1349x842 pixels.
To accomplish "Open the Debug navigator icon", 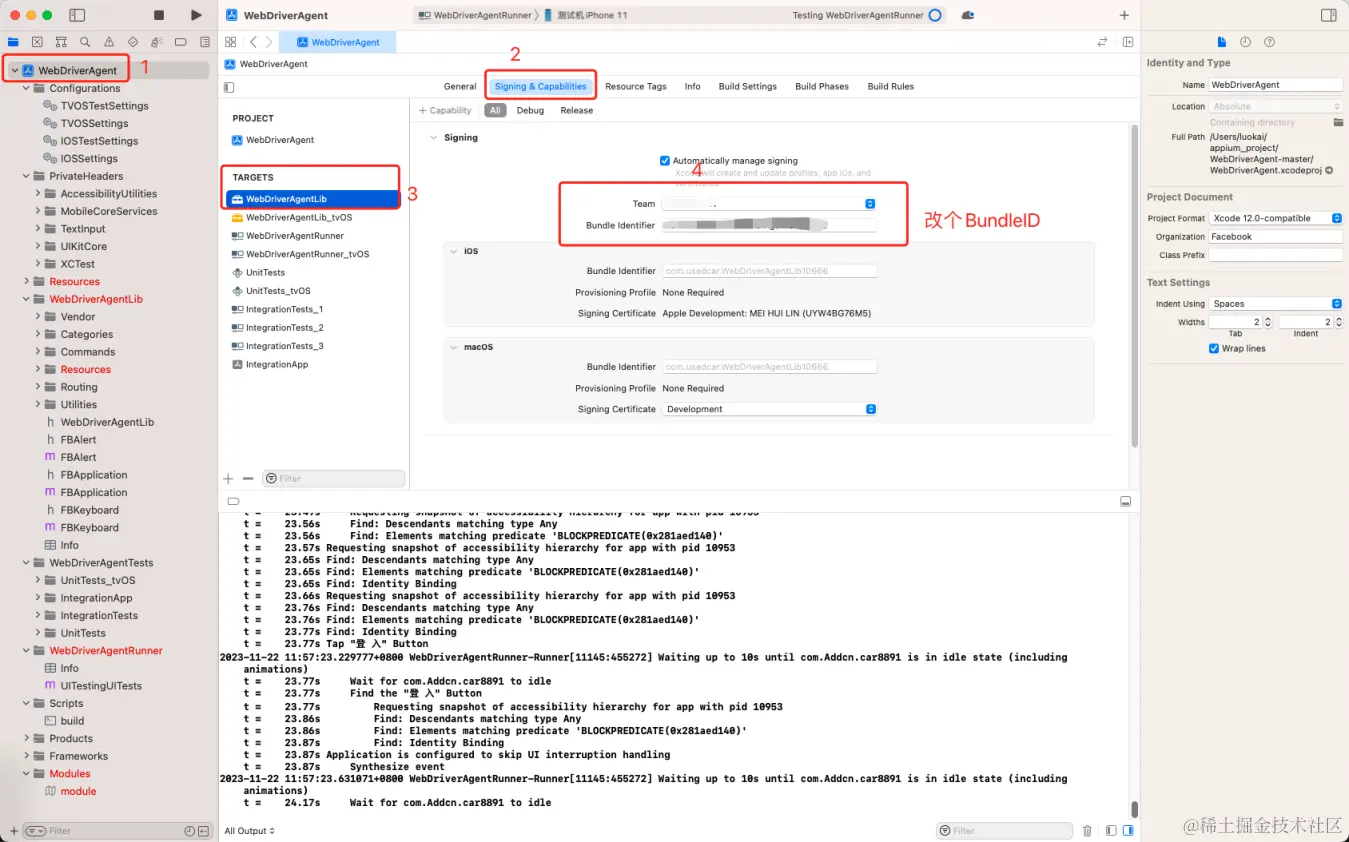I will pos(157,42).
